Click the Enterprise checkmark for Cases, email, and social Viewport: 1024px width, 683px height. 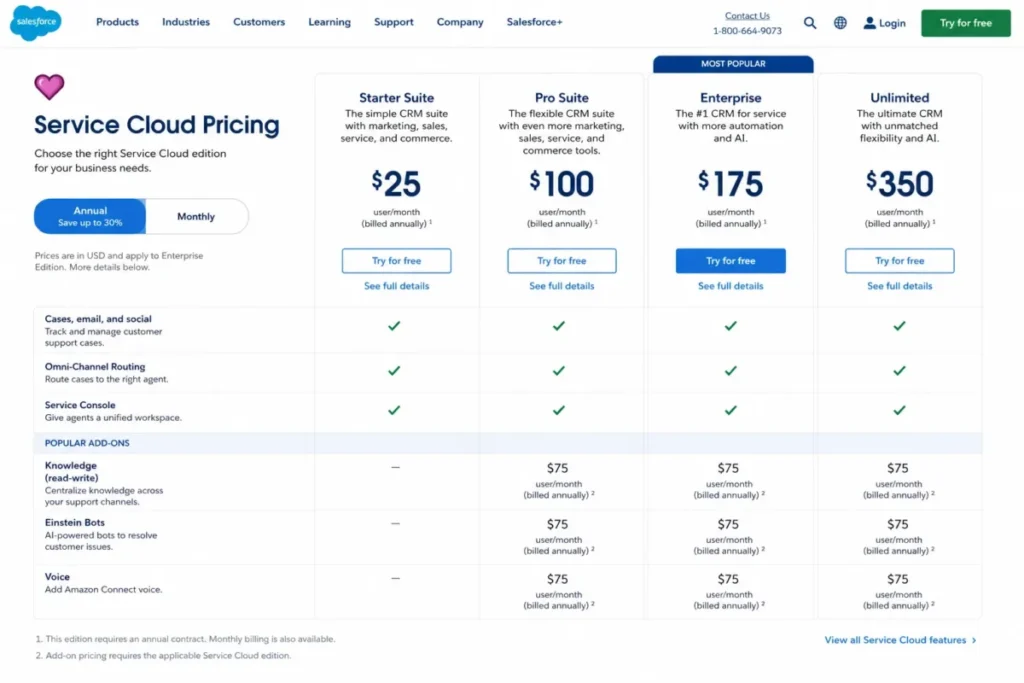point(730,325)
